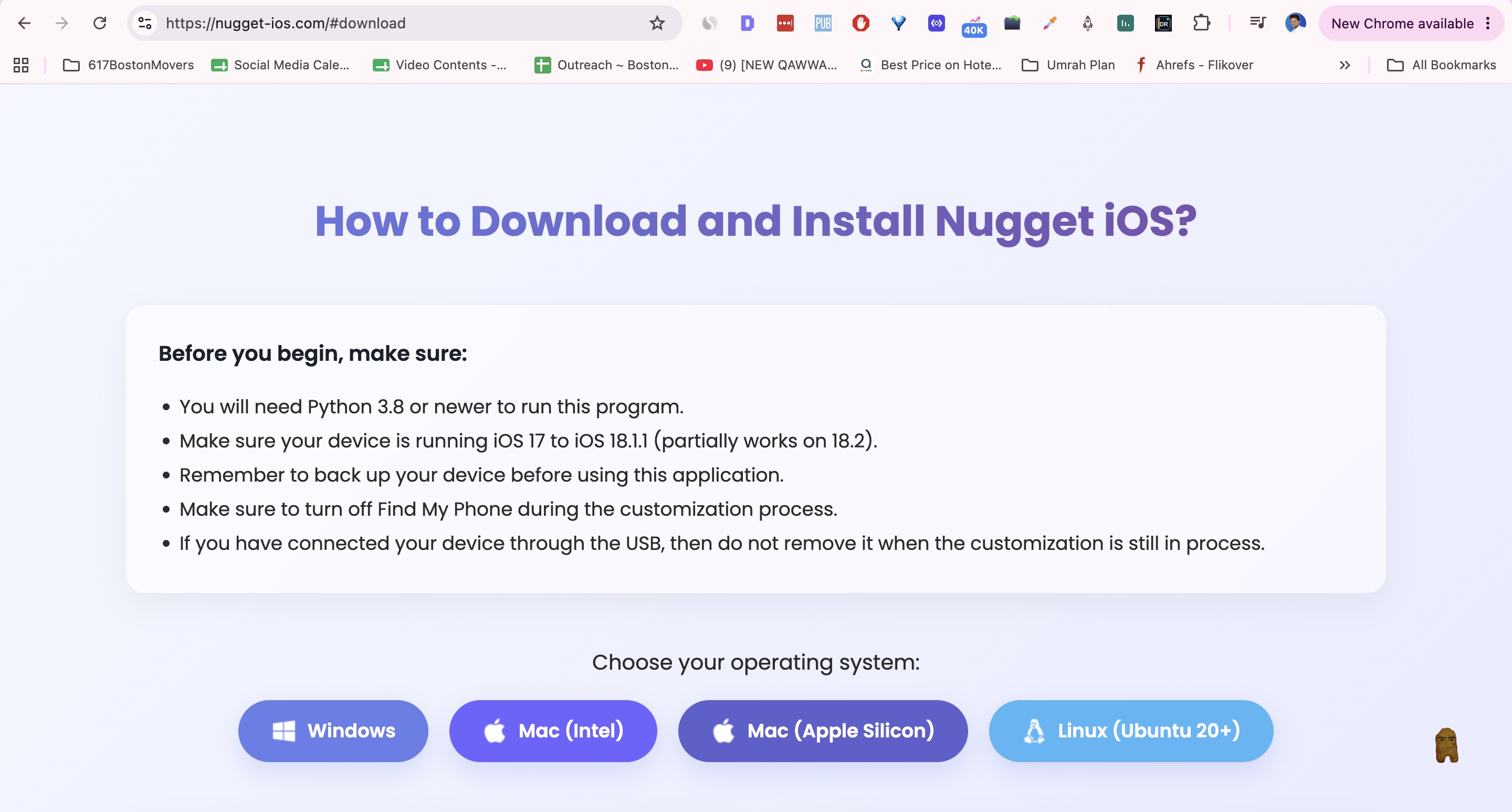Show more bookmarks with double chevron
1512x812 pixels.
coord(1345,65)
